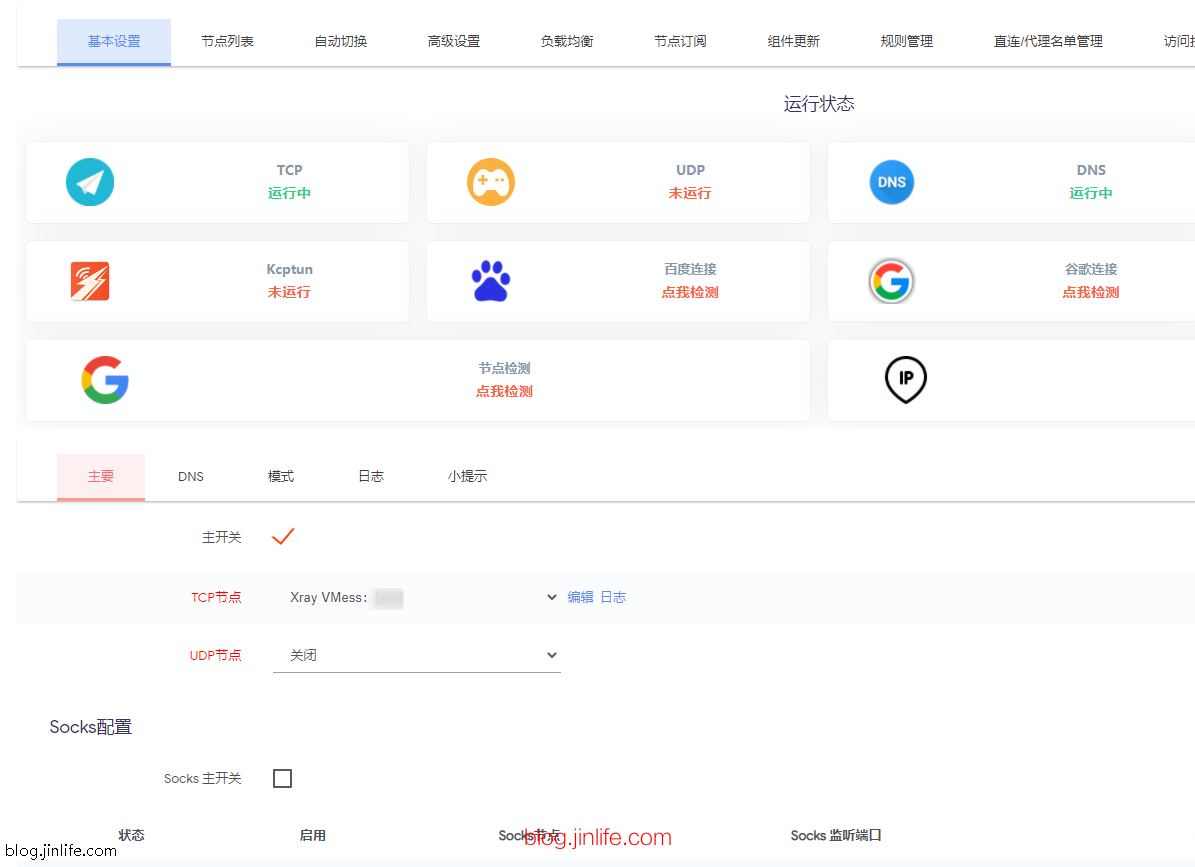Open the 日志 link beside TCP node

[x=613, y=597]
